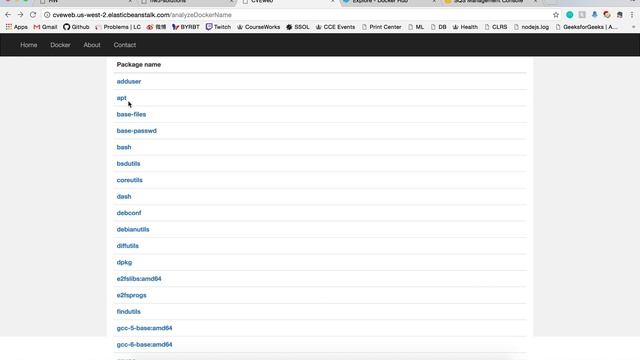Open the e2fsprogs package link
The width and height of the screenshot is (640, 360).
(x=131, y=295)
